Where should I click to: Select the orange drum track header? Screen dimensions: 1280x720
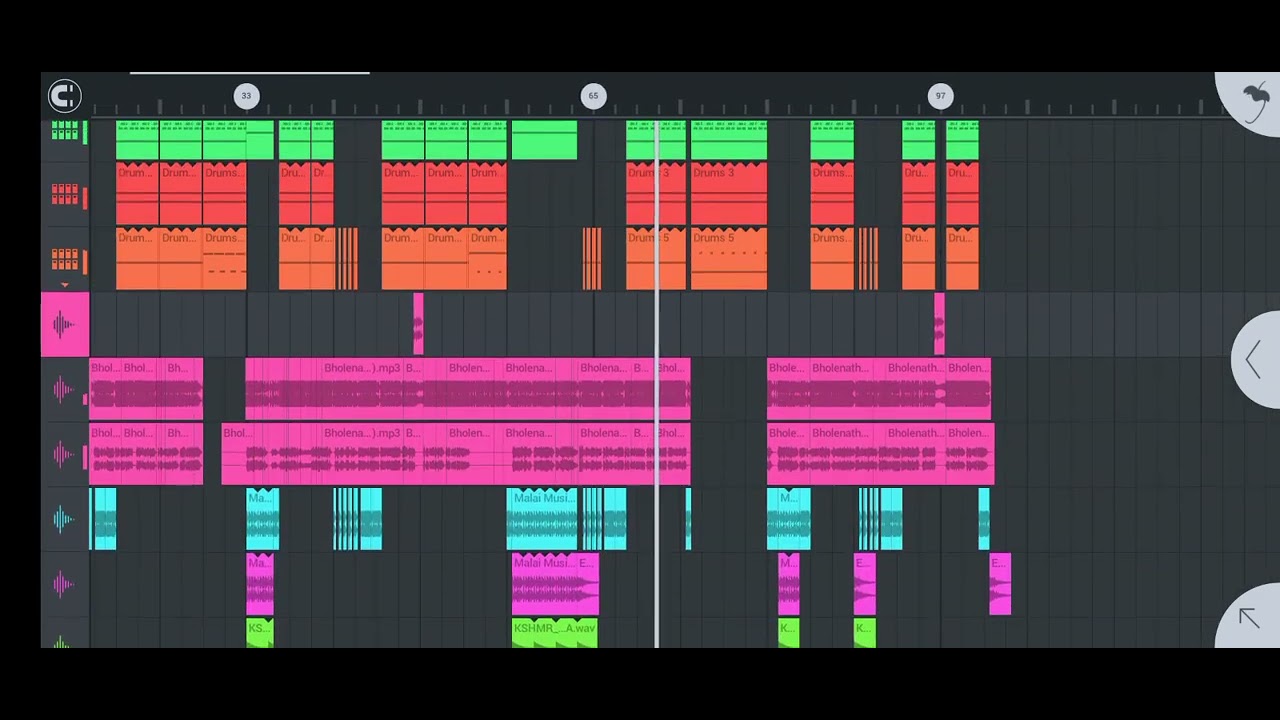pyautogui.click(x=65, y=258)
